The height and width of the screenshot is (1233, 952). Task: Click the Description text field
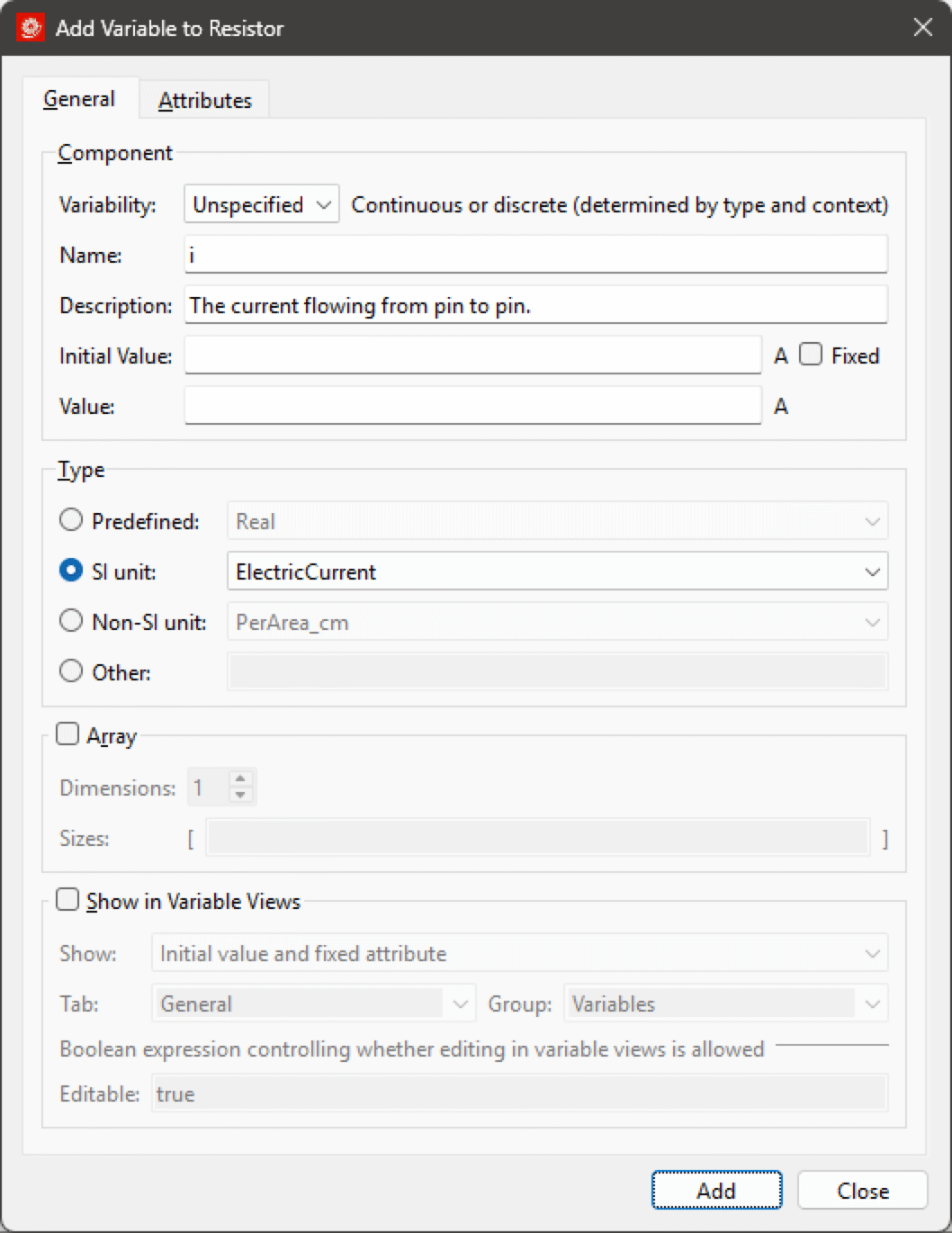pyautogui.click(x=536, y=305)
